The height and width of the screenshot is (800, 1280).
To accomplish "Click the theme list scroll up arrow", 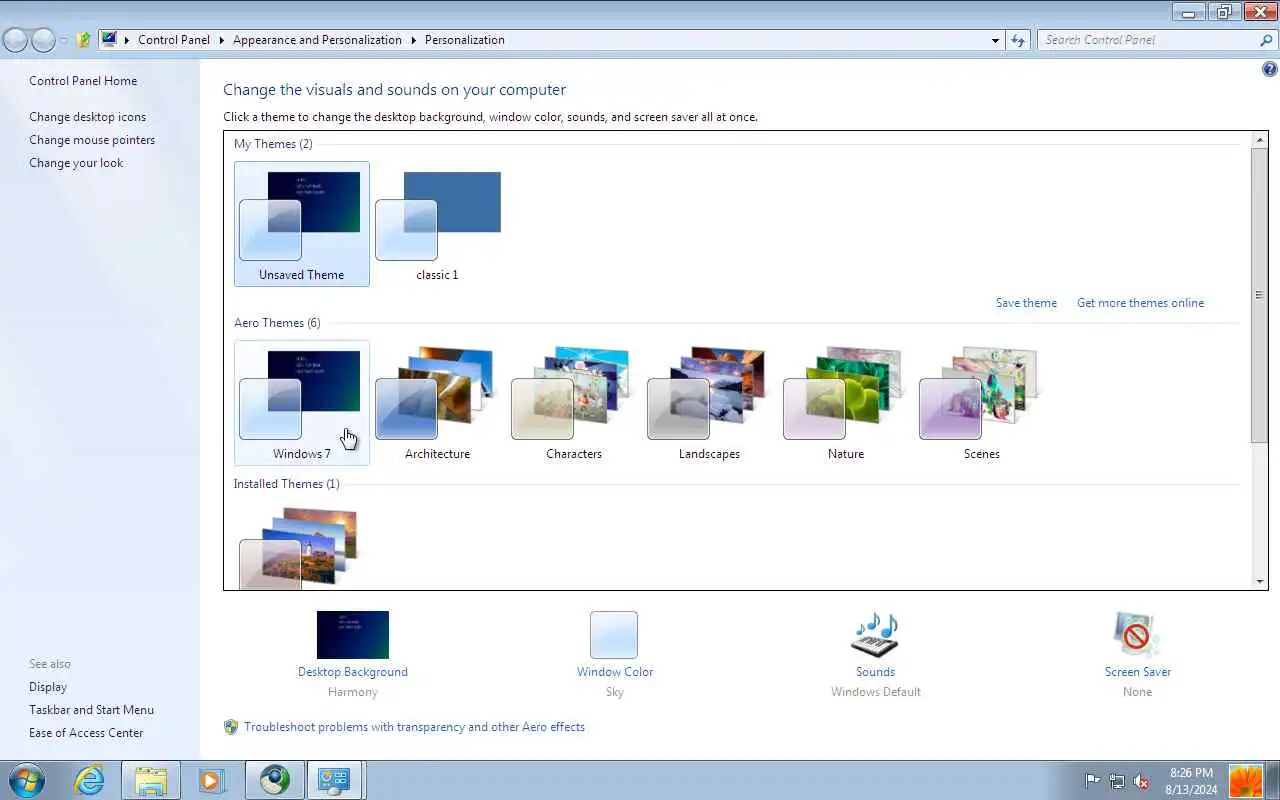I will click(1260, 139).
